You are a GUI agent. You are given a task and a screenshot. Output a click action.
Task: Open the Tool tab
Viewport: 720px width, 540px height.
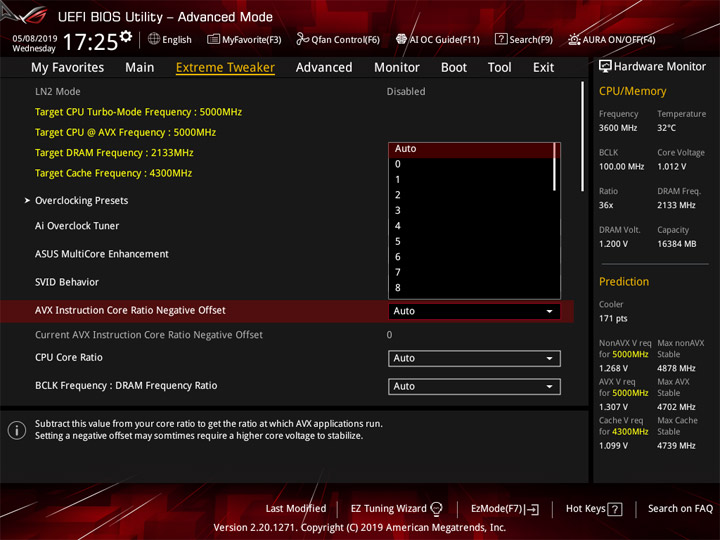click(x=500, y=68)
